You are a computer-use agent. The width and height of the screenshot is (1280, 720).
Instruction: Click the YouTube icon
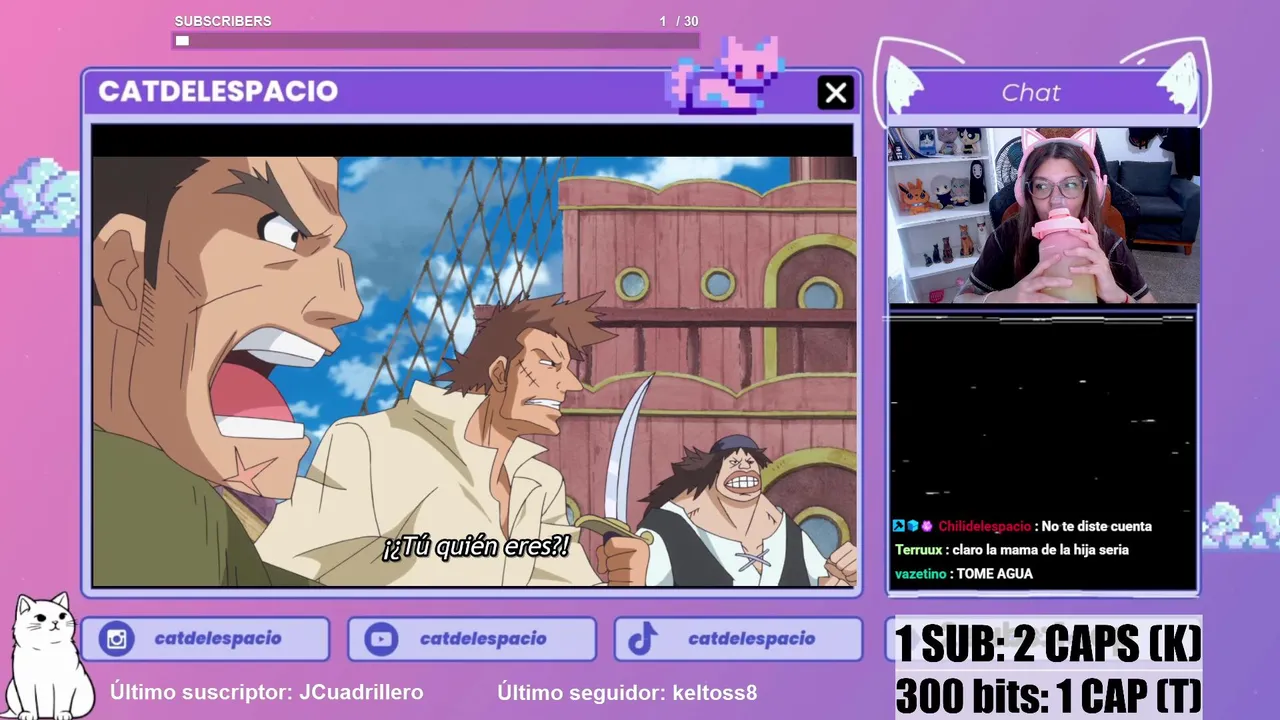click(381, 639)
